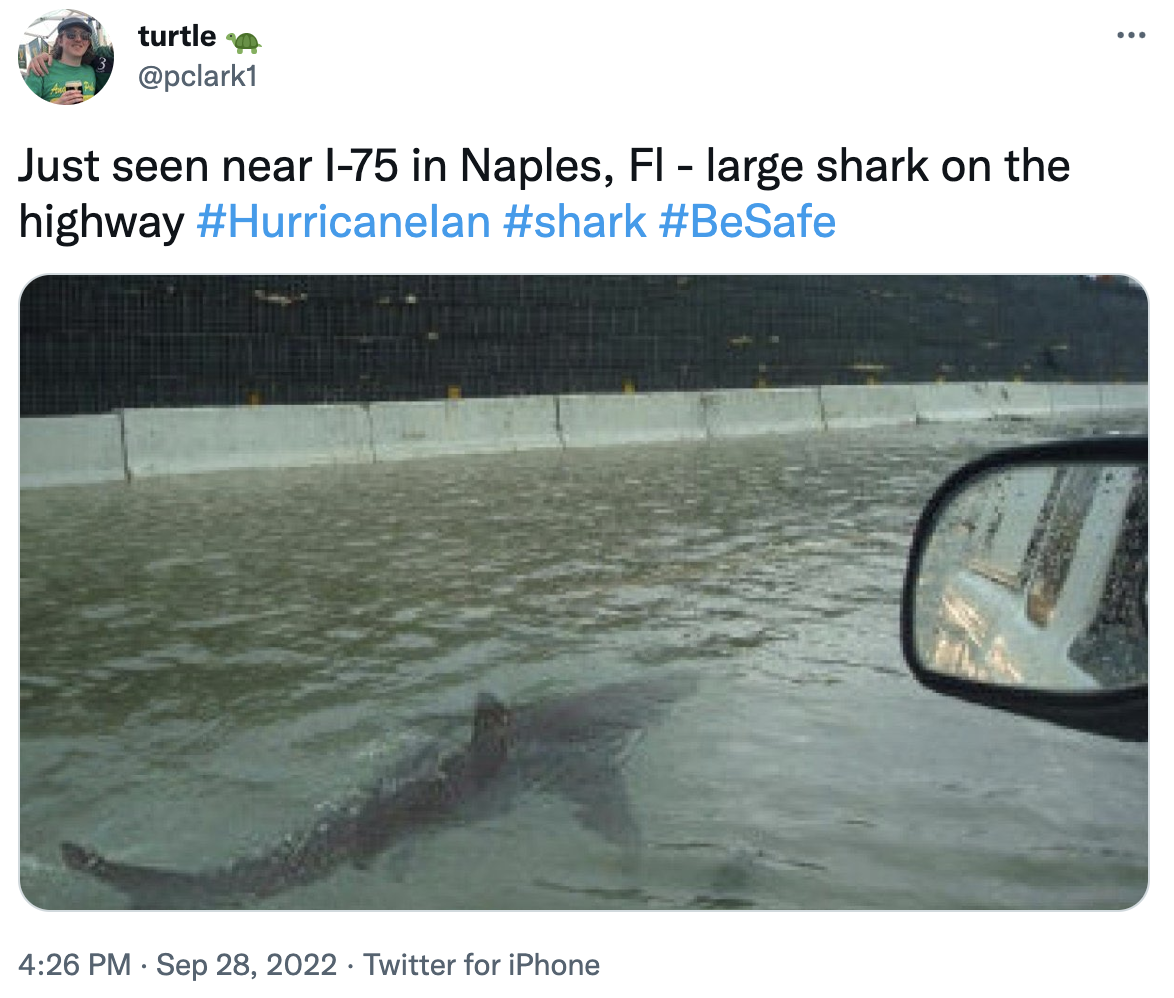Click the turtle profile avatar photo
This screenshot has width=1174, height=998.
coord(66,57)
